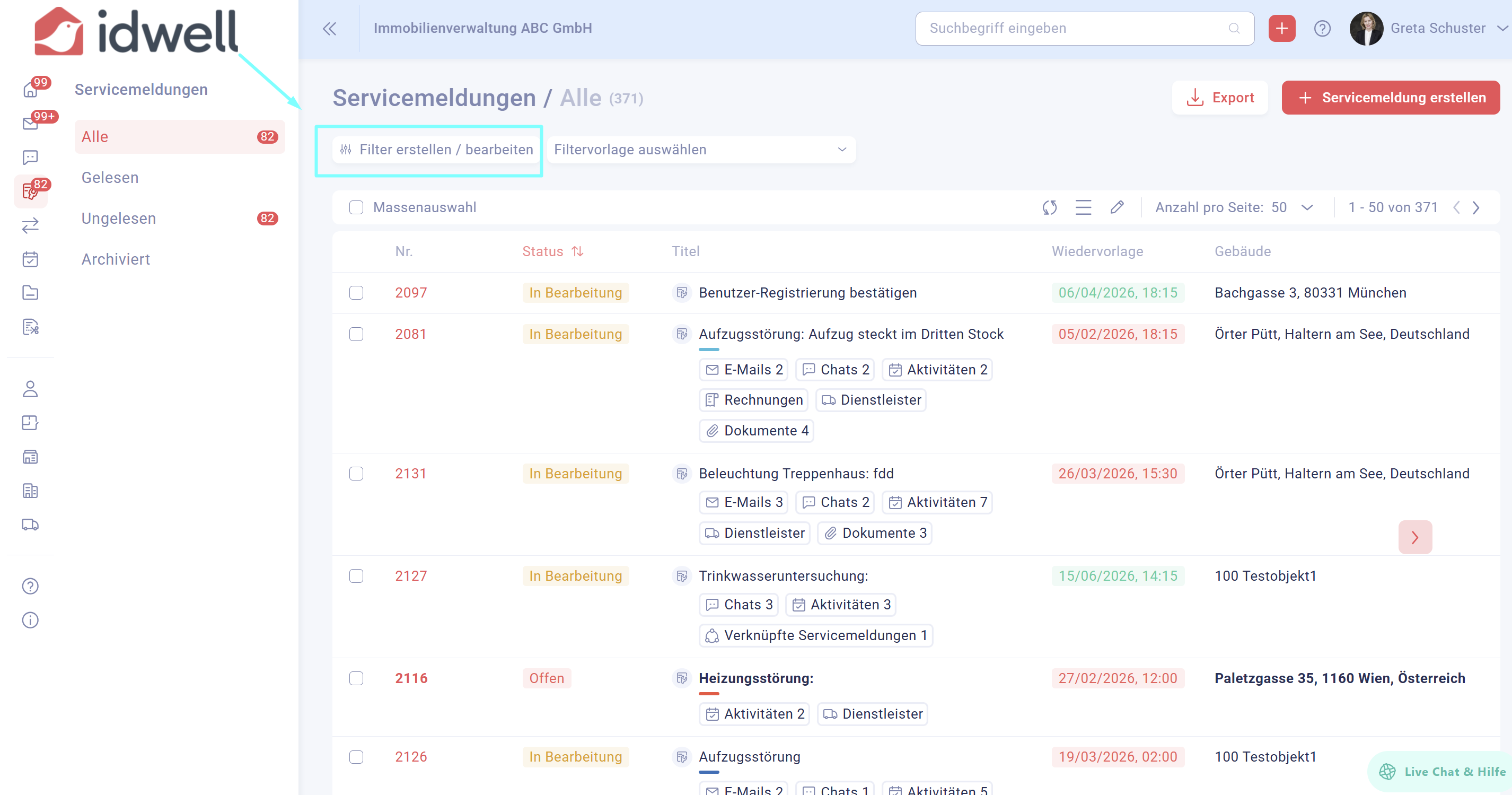The image size is (1512, 795).
Task: Open Greta Schuster user menu
Action: 1437,28
